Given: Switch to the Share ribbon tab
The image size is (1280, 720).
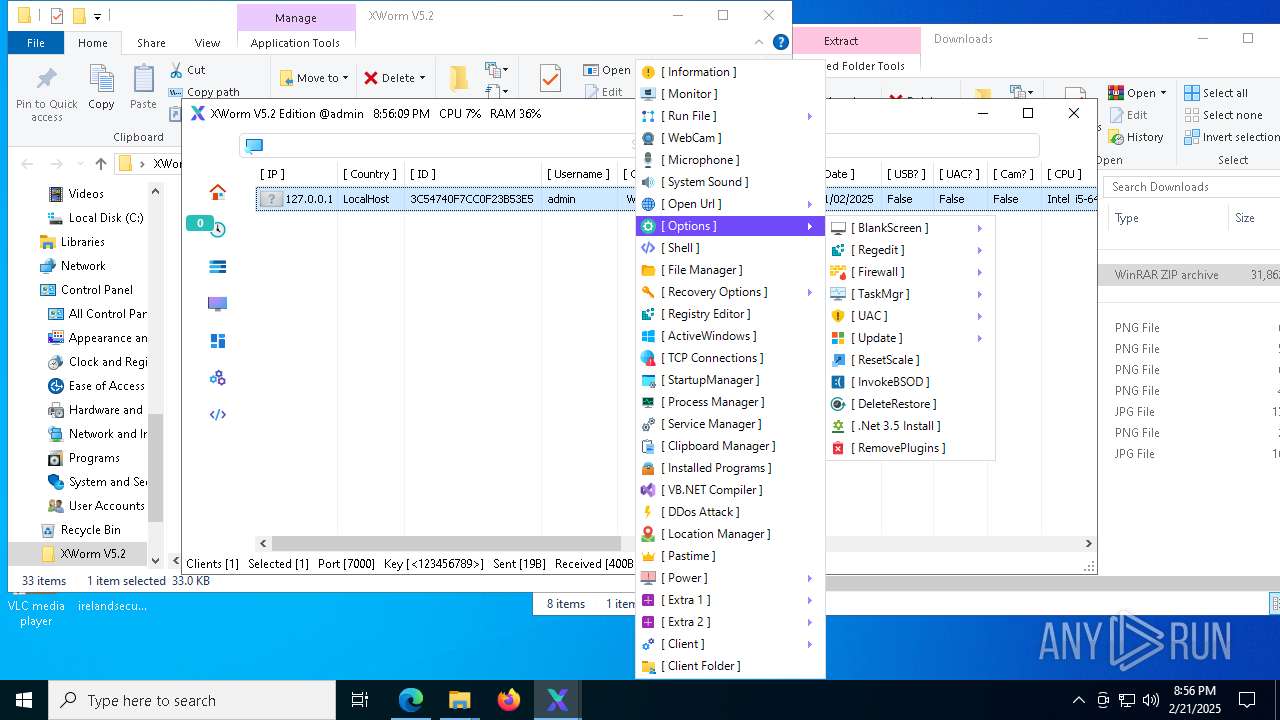Looking at the screenshot, I should [x=151, y=43].
